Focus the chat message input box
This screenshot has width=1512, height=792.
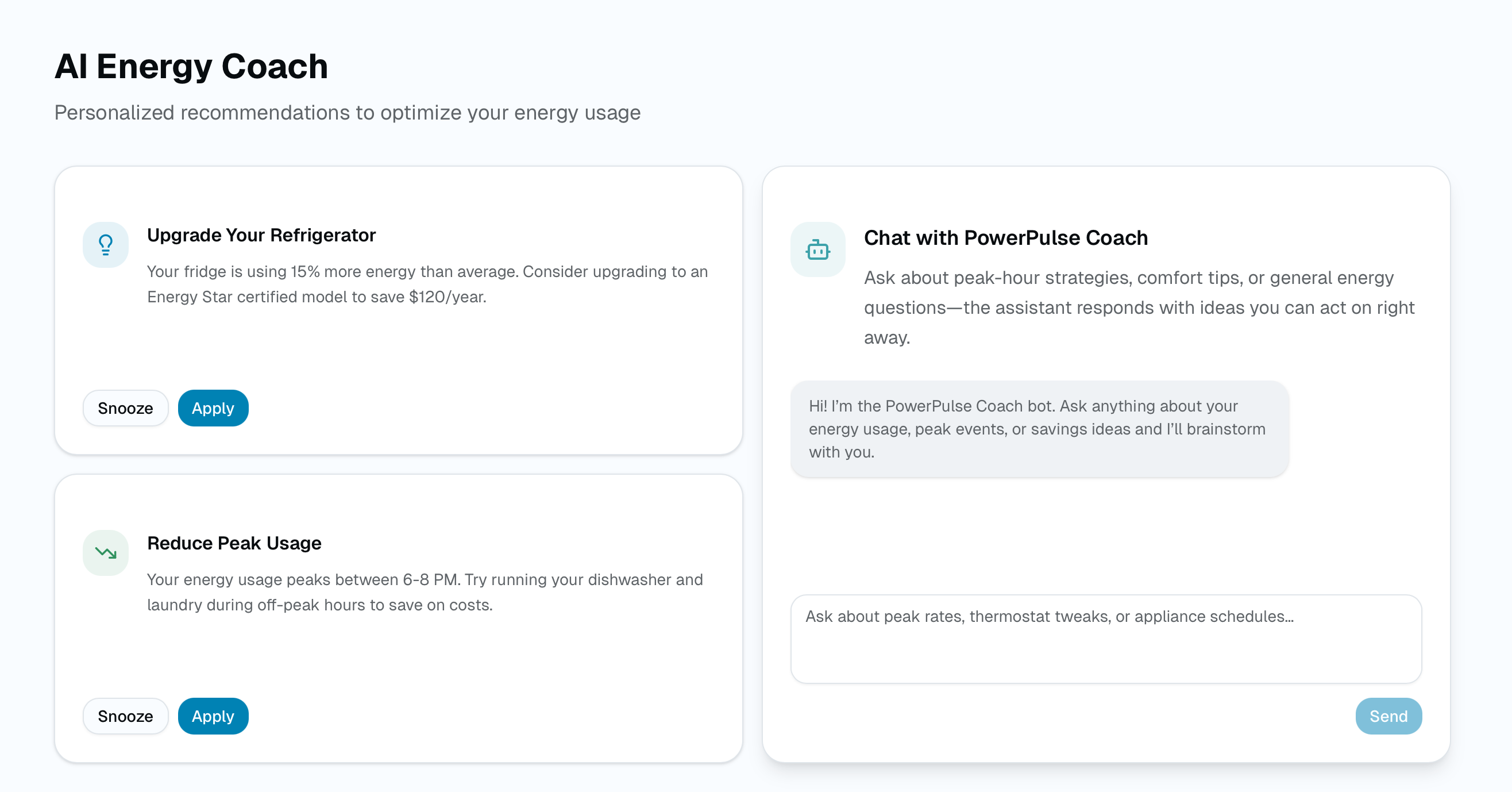pos(1106,638)
